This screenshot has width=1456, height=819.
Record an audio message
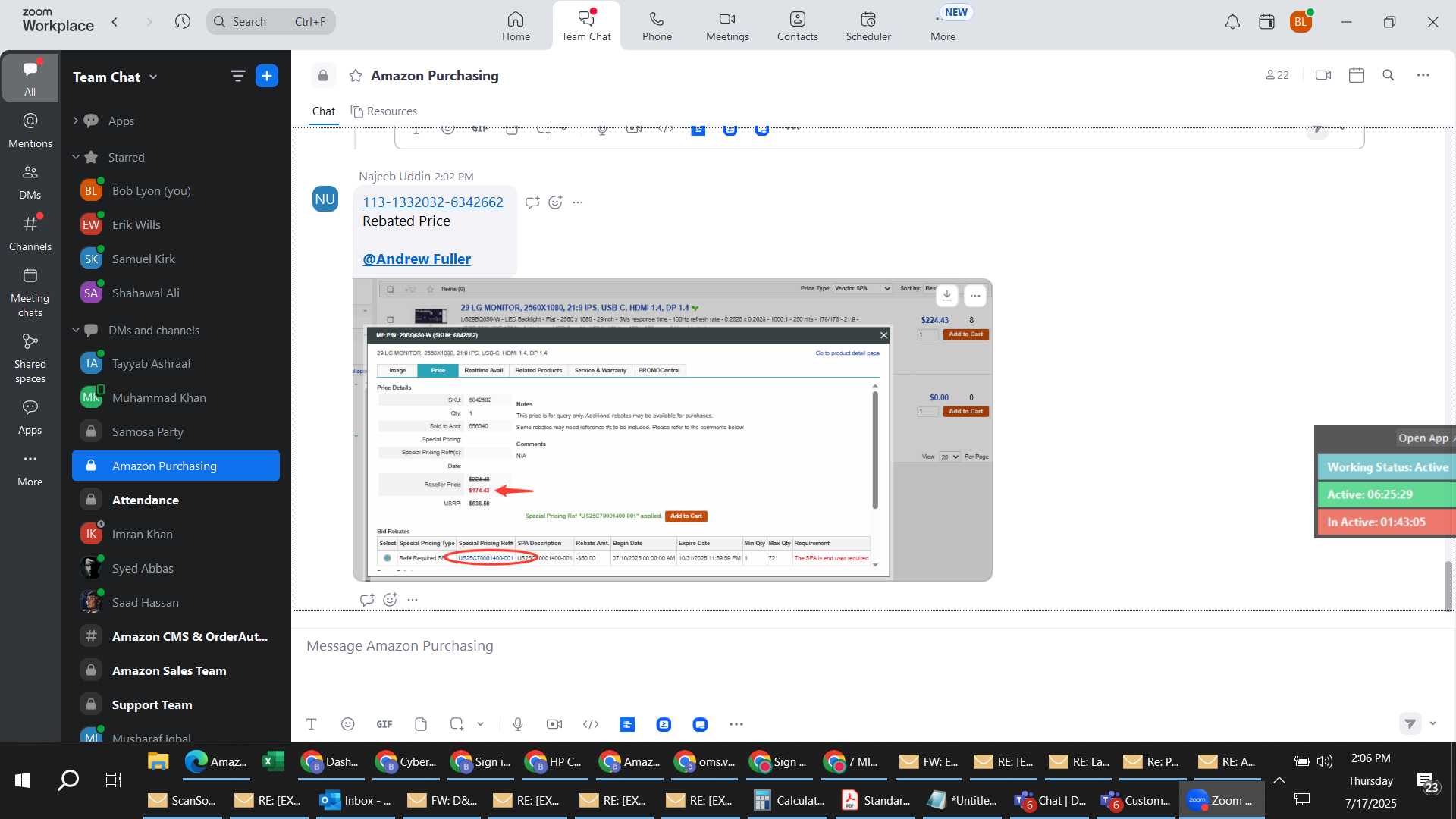tap(518, 724)
